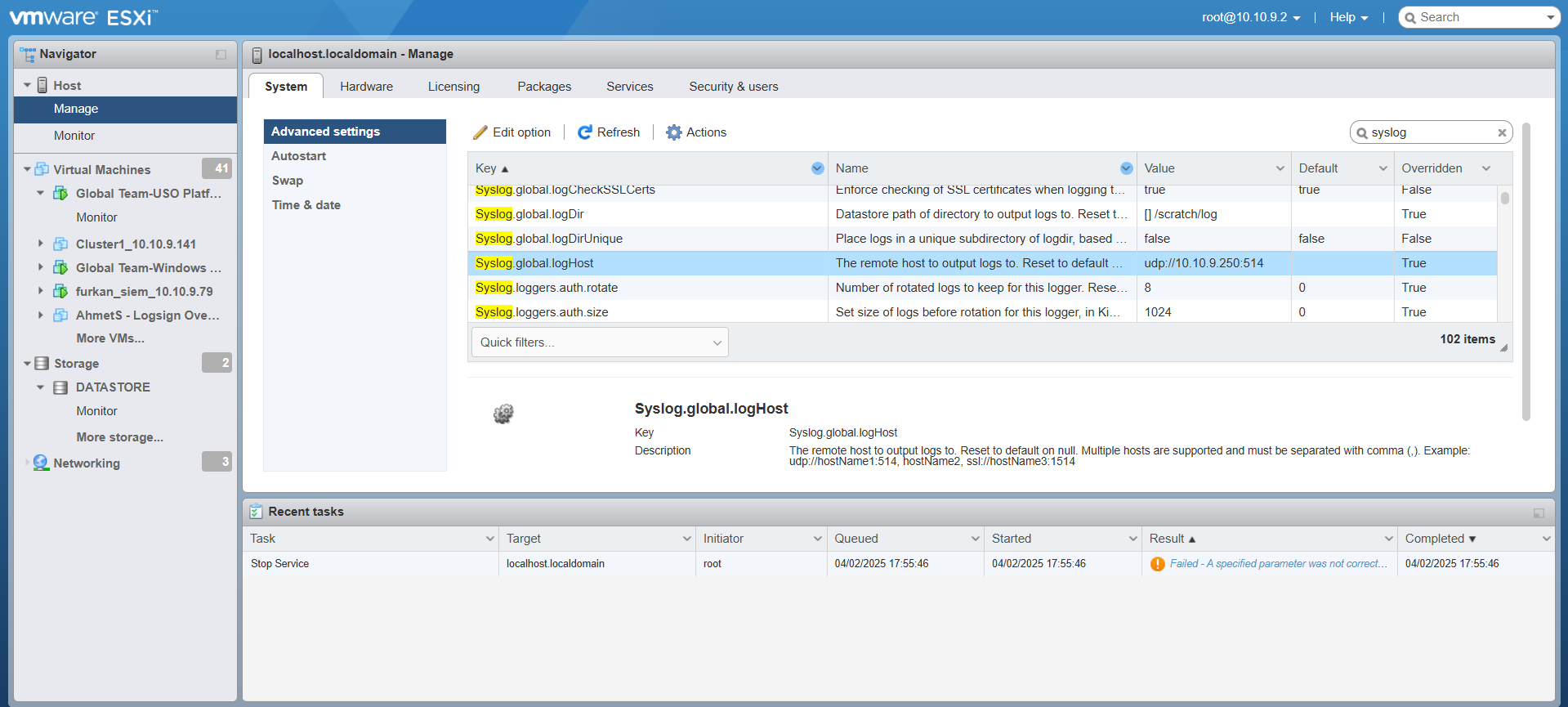Click the Key column filter indicator
Screen dimensions: 1568x707
818,168
